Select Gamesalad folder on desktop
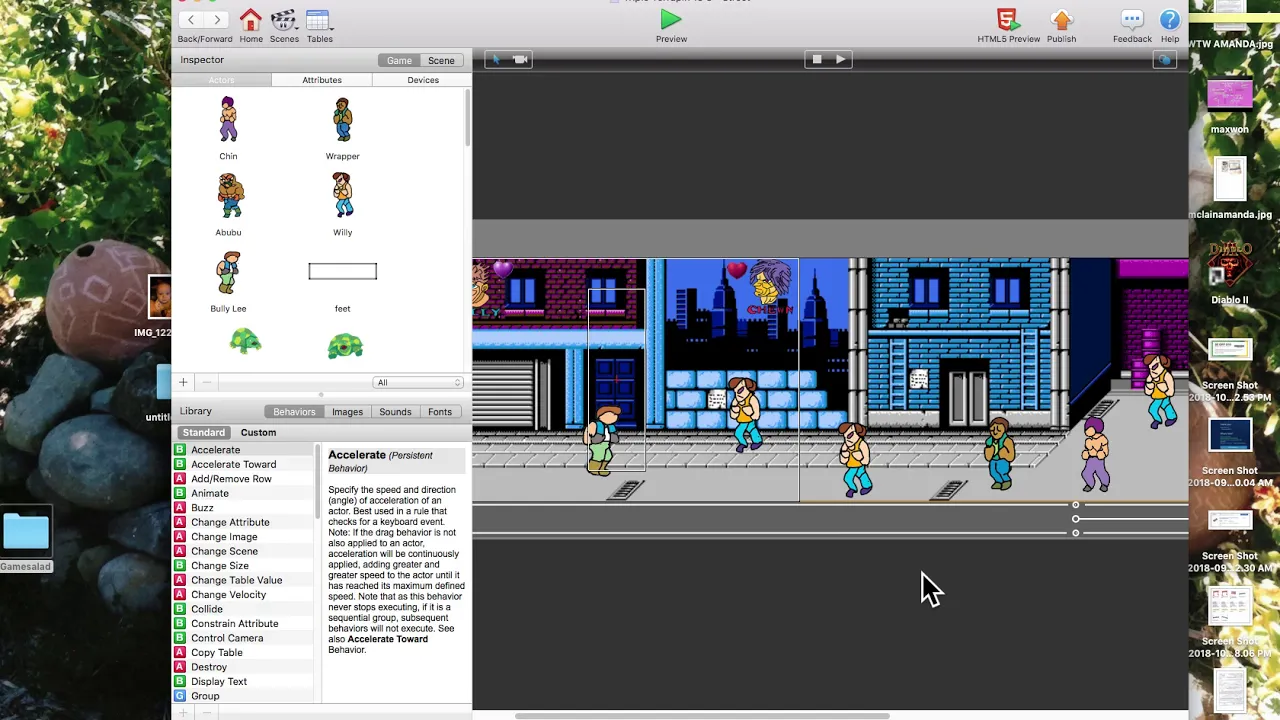Screen dimensions: 1280x720 point(26,541)
